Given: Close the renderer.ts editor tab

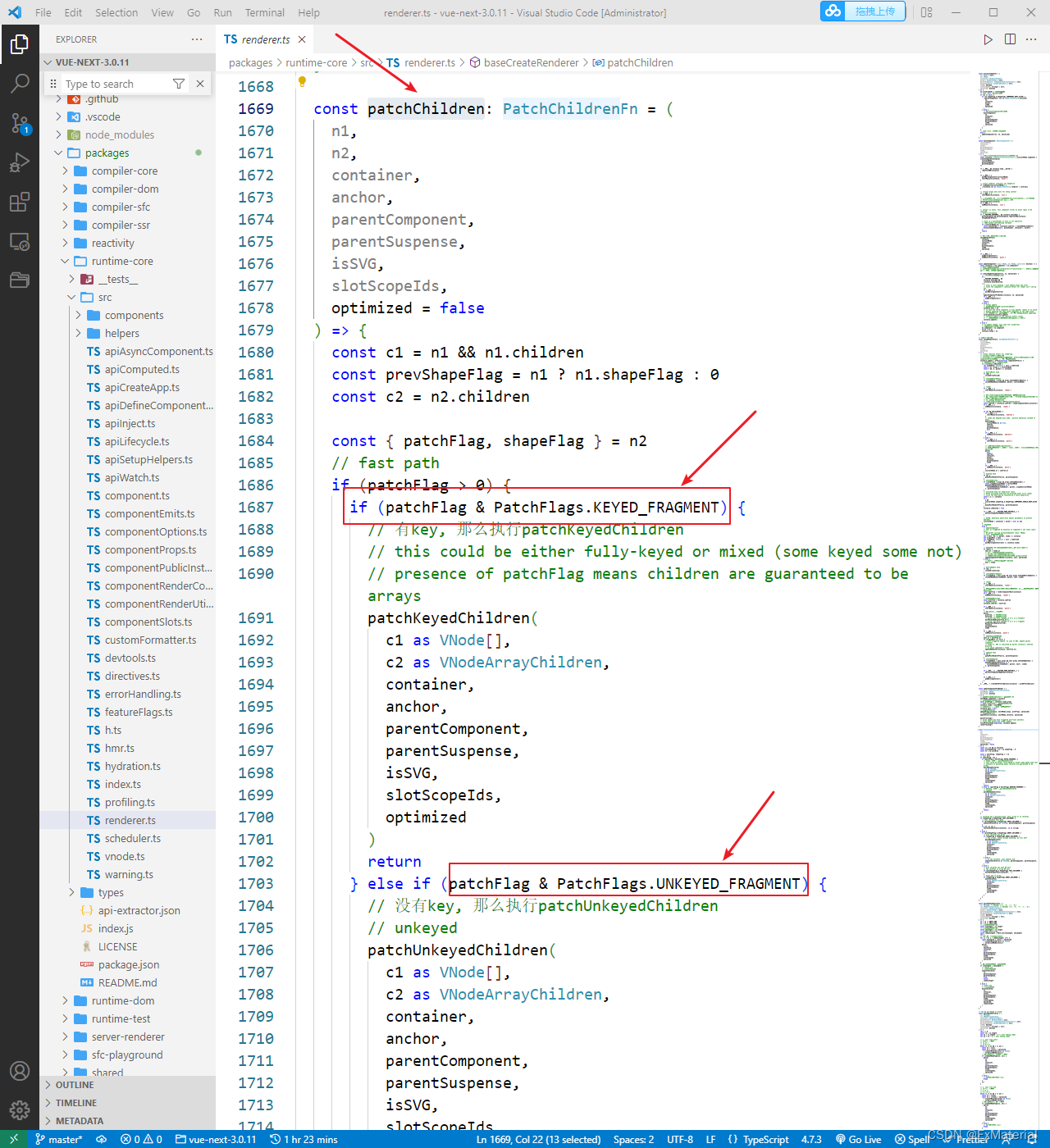Looking at the screenshot, I should coord(302,39).
